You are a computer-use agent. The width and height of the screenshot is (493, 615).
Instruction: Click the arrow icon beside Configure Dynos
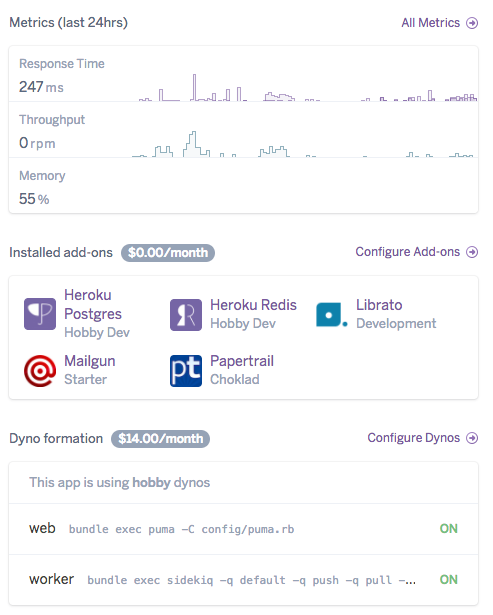click(472, 438)
